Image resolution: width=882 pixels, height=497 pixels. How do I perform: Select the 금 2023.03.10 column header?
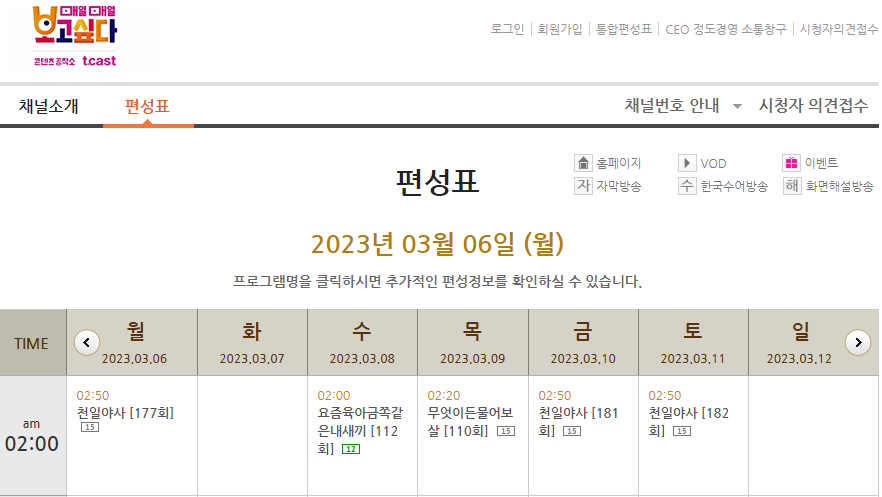(x=583, y=342)
